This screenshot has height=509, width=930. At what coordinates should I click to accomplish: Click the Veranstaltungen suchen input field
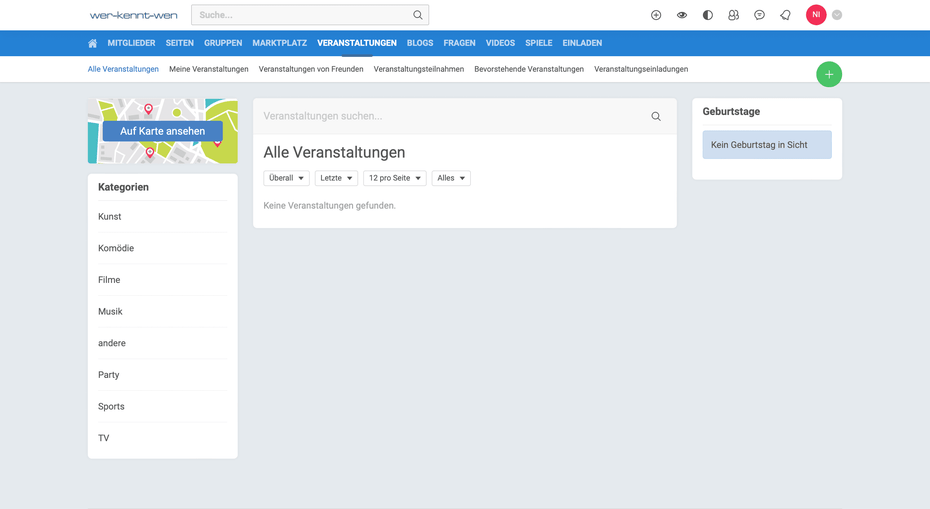tap(450, 116)
